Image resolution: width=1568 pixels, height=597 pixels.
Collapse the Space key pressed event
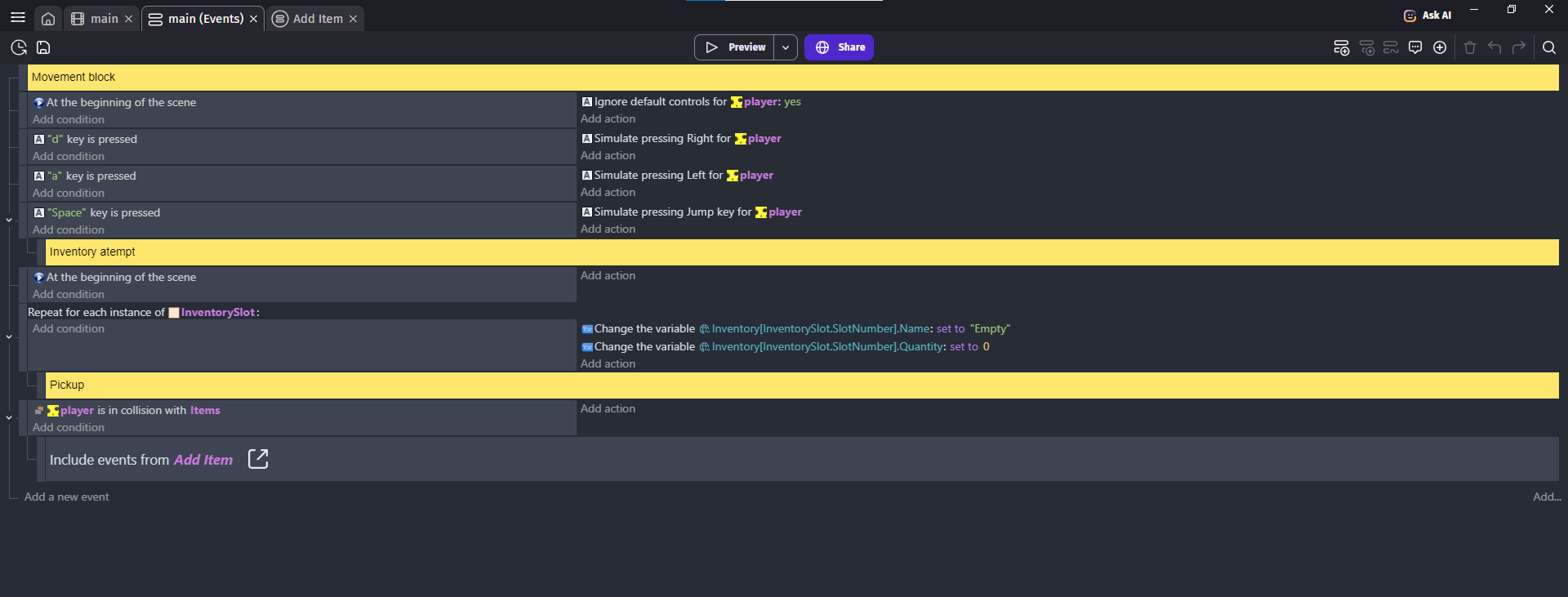point(9,220)
